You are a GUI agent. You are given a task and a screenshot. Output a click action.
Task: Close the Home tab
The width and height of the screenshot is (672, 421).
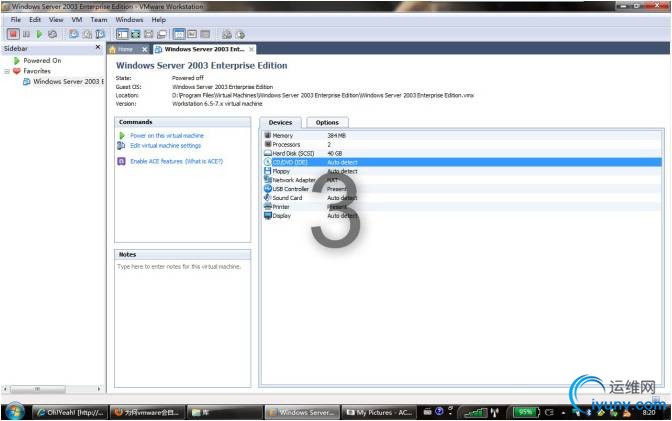(144, 49)
